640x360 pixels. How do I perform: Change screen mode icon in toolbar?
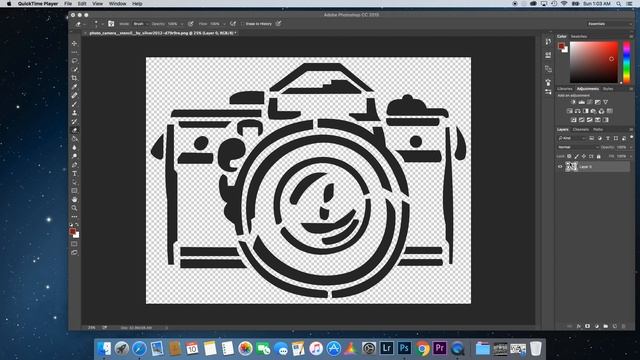(74, 253)
